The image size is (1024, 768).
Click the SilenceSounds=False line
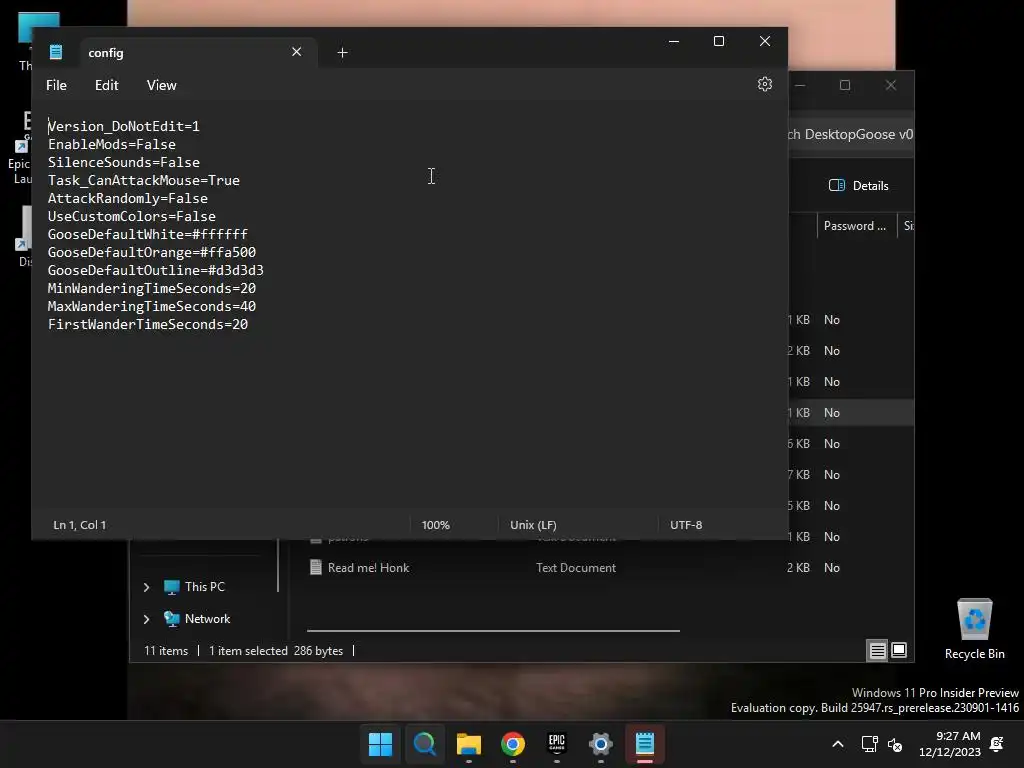click(x=123, y=163)
